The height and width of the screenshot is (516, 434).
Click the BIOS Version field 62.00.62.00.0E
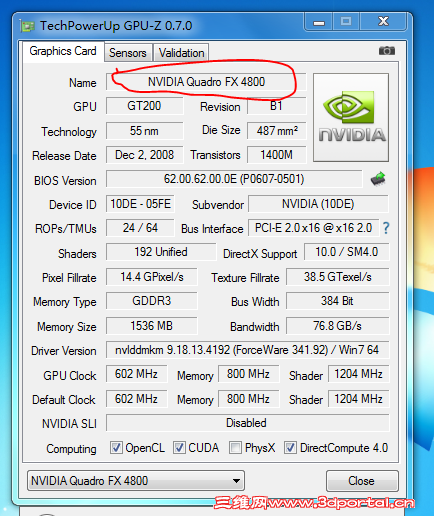(x=234, y=179)
